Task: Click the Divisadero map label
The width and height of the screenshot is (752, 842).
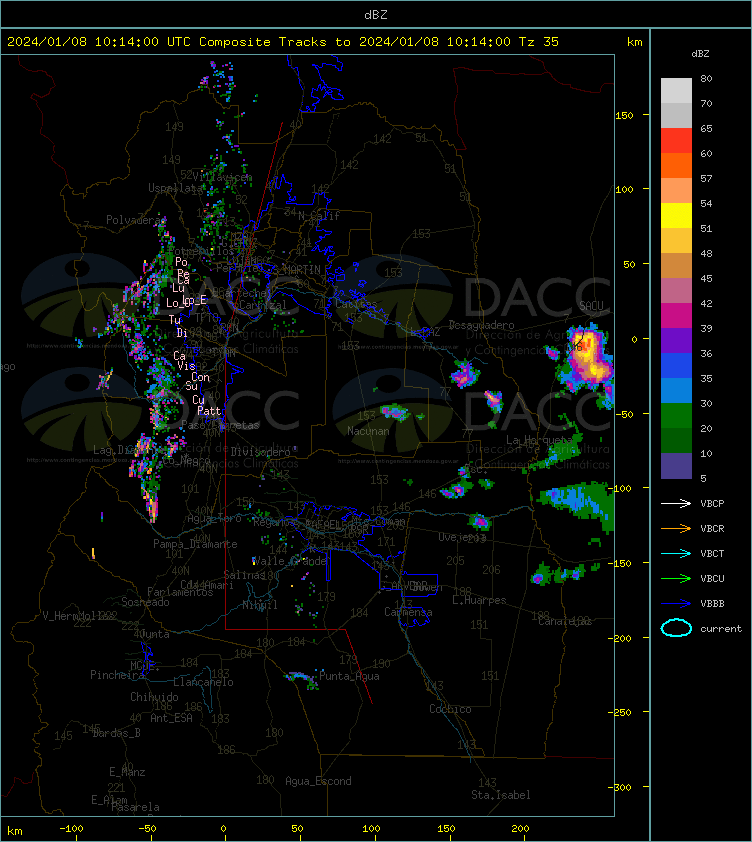Action: [261, 452]
